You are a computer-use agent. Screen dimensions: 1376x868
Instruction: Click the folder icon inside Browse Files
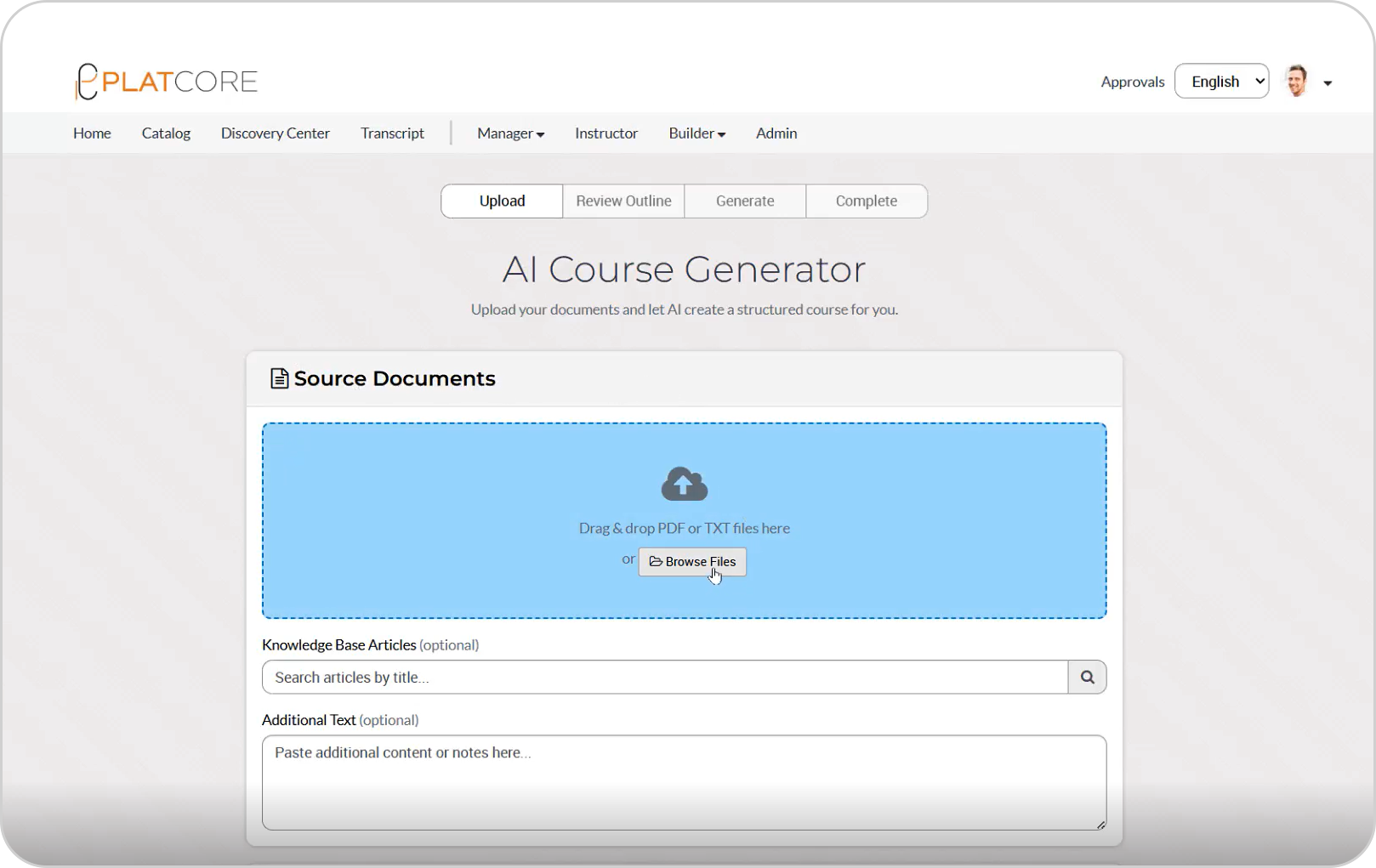(x=656, y=561)
